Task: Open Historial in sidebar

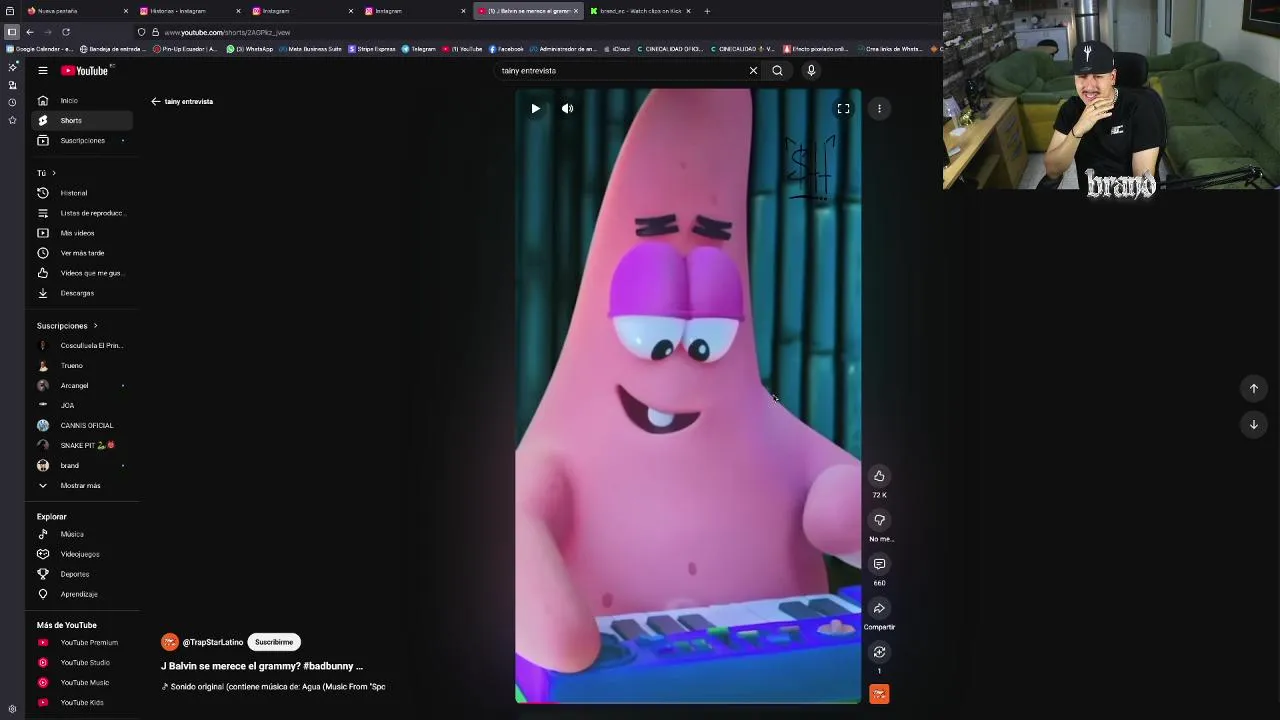Action: point(80,193)
